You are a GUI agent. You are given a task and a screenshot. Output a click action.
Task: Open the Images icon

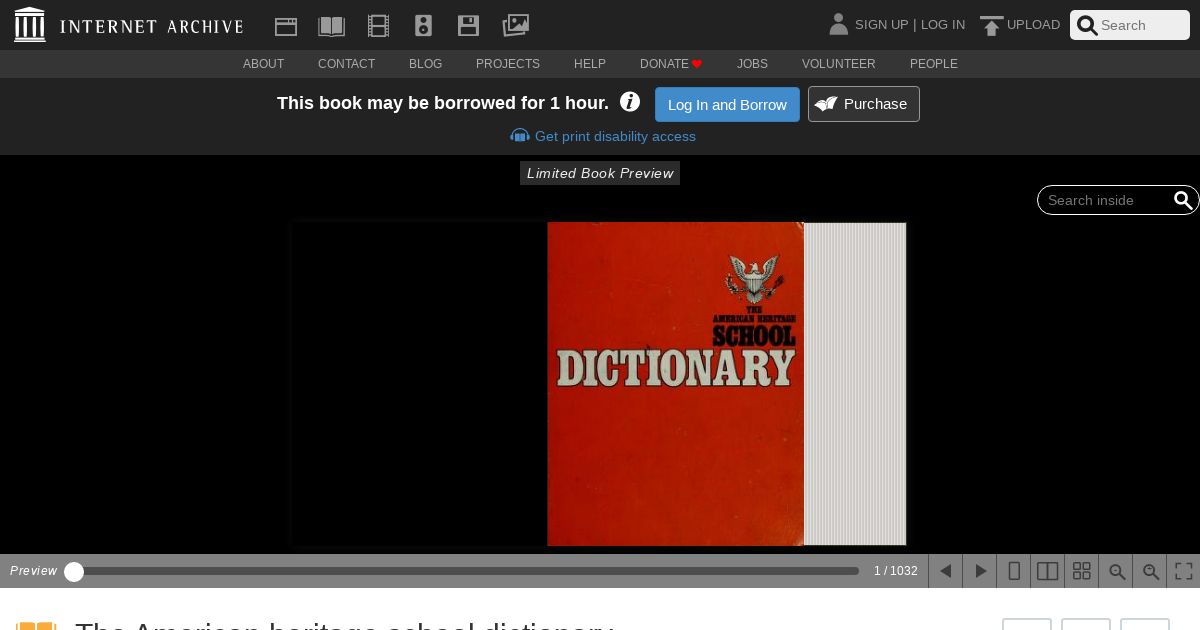[x=515, y=25]
